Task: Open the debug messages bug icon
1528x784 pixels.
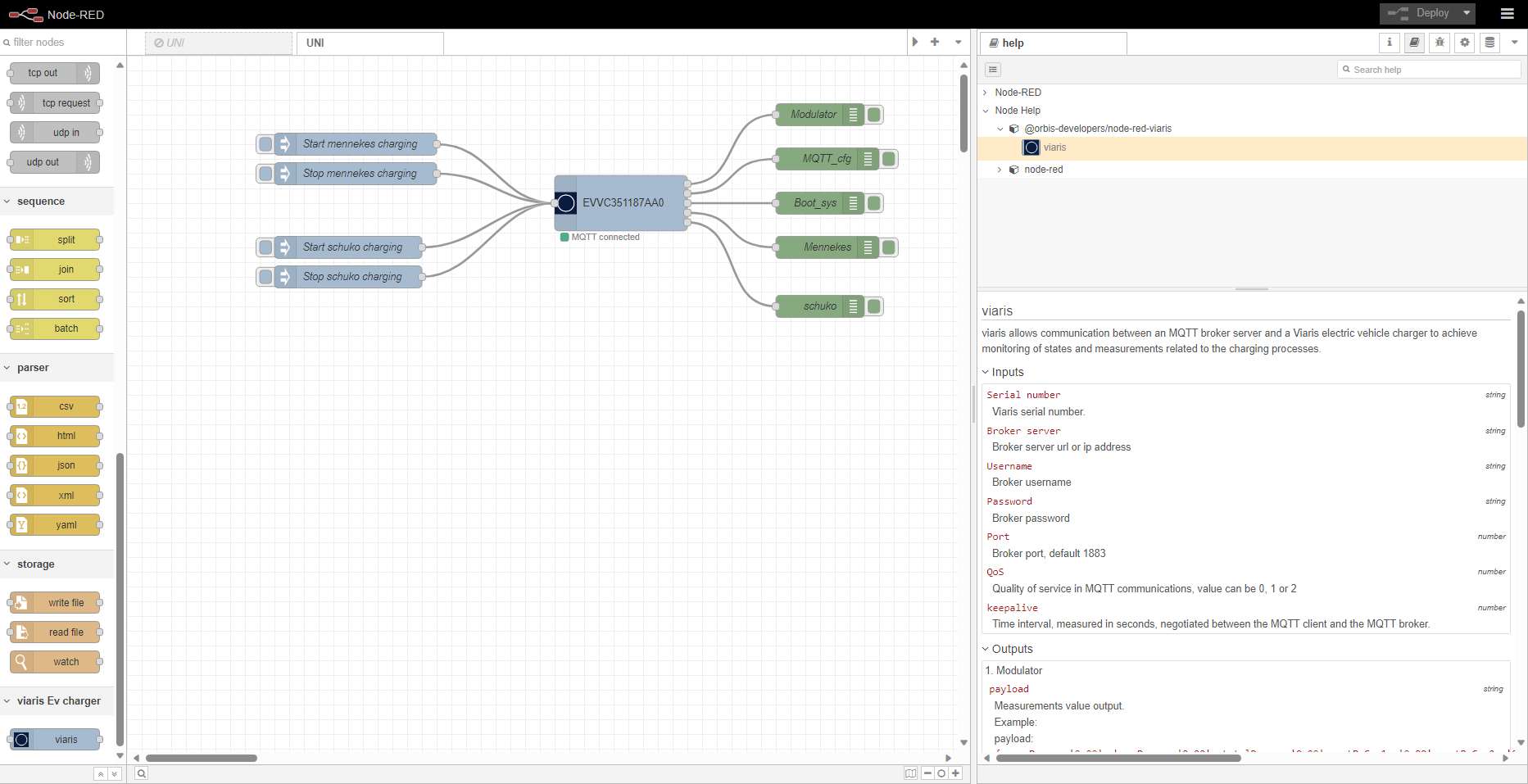Action: (1440, 43)
